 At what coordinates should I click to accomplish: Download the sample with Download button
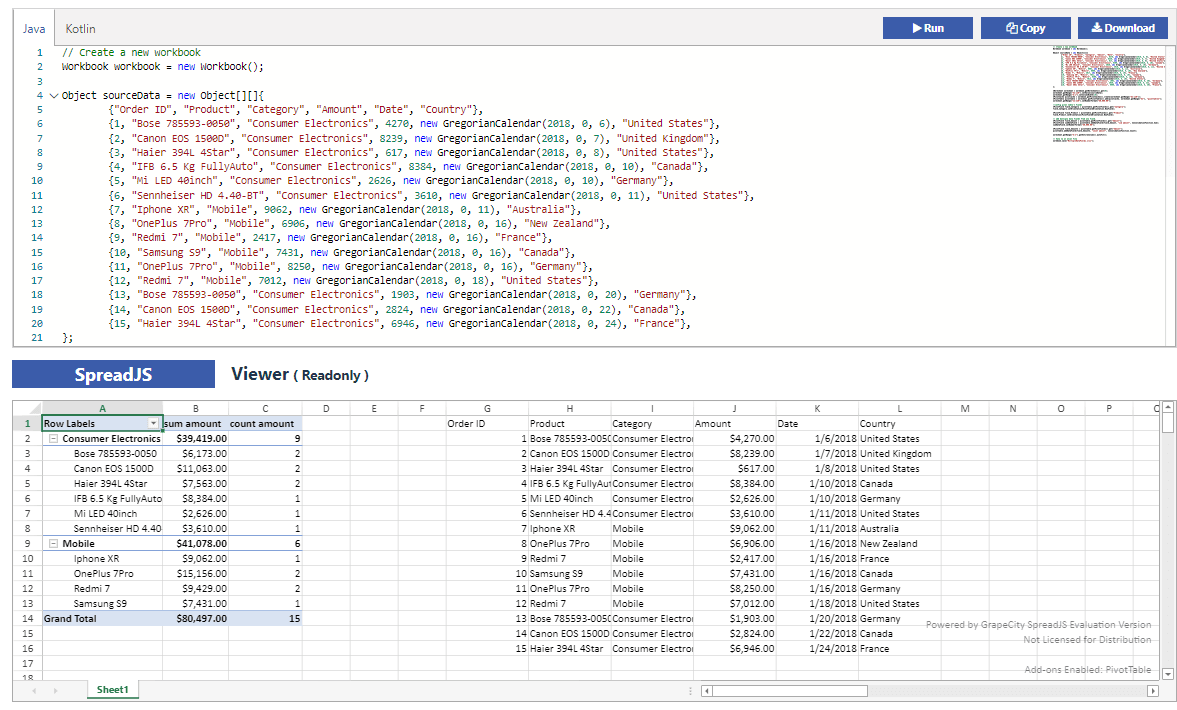pos(1123,28)
